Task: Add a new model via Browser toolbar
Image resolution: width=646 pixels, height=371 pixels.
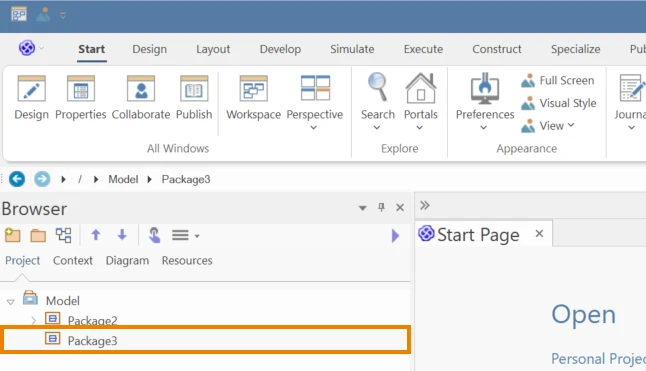Action: (x=12, y=236)
